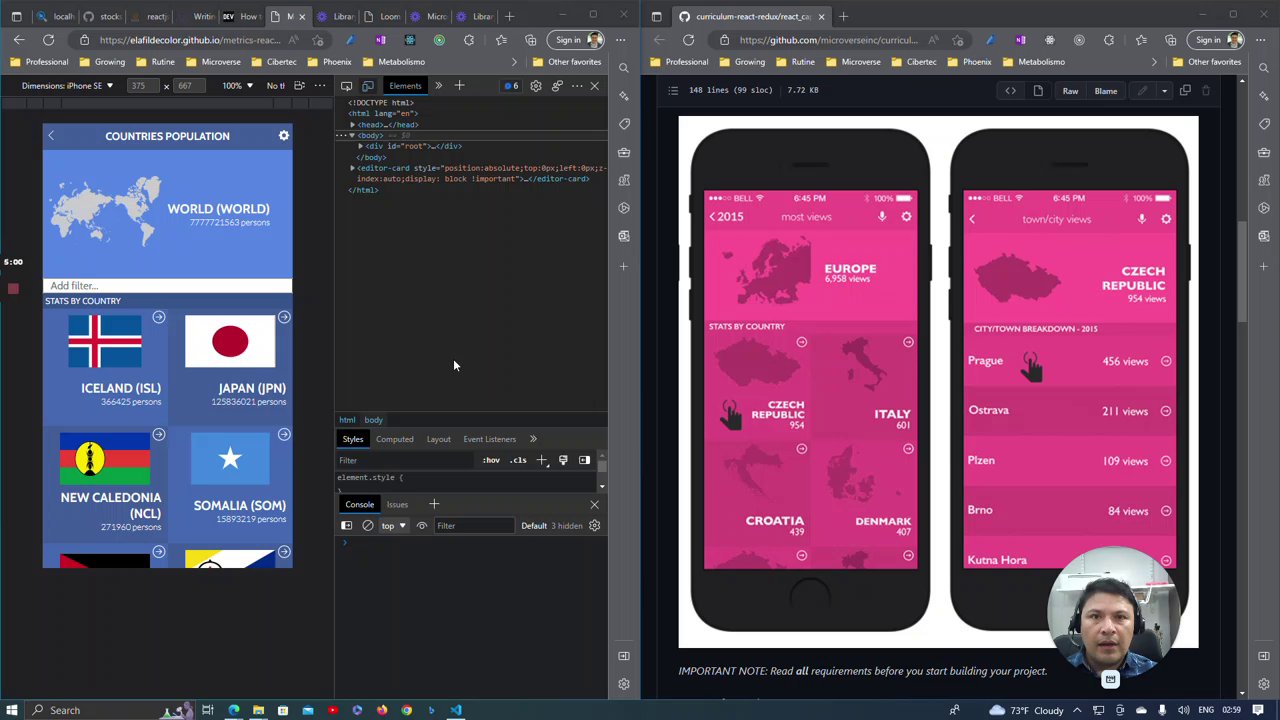The width and height of the screenshot is (1280, 720).
Task: Toggle the .cls classes panel
Action: (518, 460)
